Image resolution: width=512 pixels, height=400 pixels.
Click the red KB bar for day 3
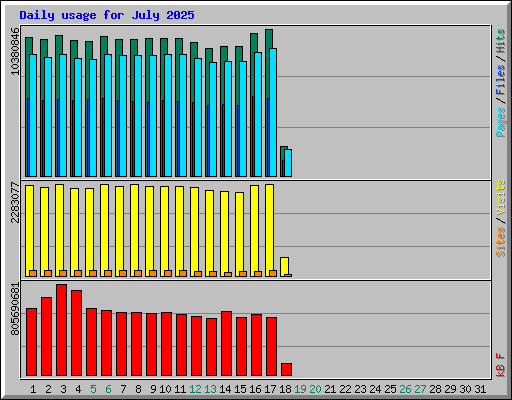click(x=61, y=330)
